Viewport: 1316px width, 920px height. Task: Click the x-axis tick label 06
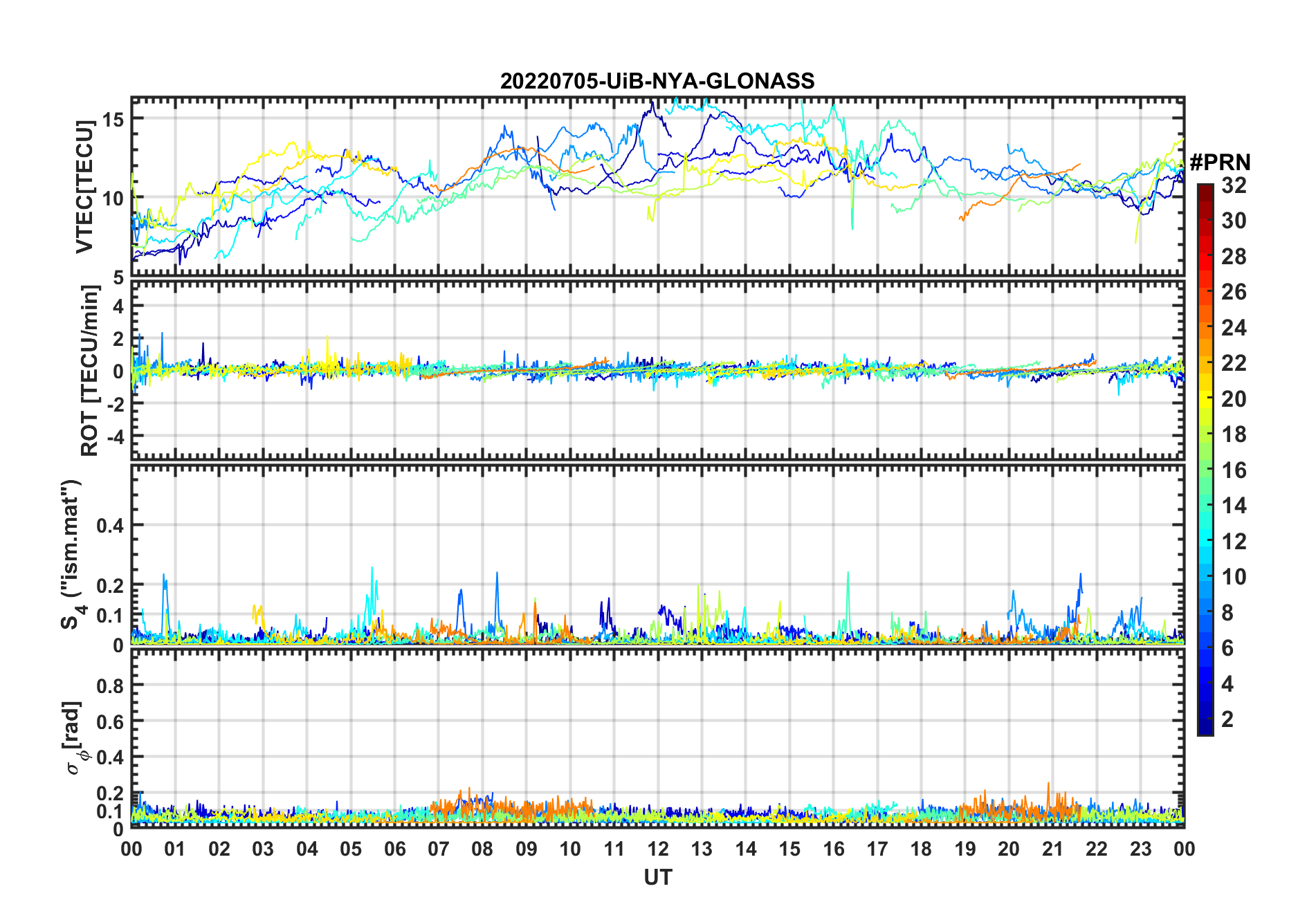[x=394, y=849]
